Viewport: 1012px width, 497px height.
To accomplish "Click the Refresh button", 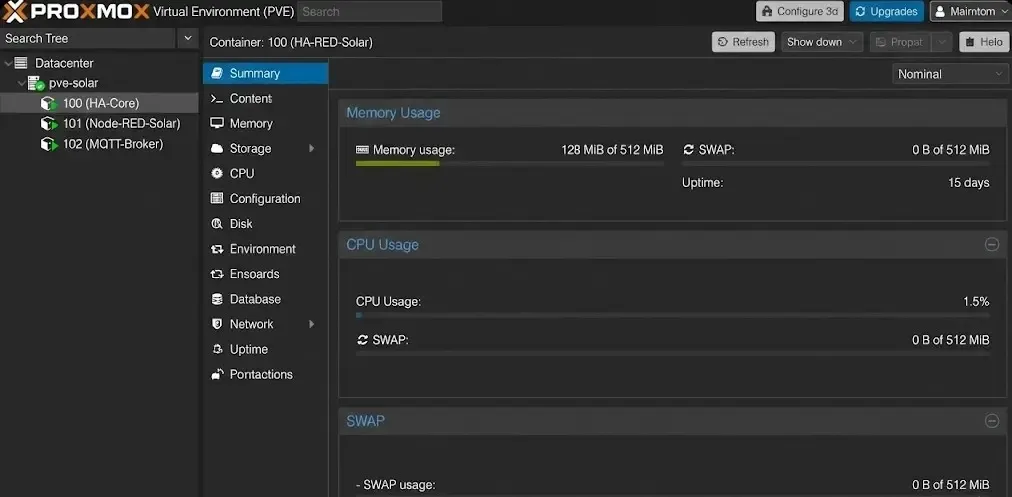I will 744,42.
